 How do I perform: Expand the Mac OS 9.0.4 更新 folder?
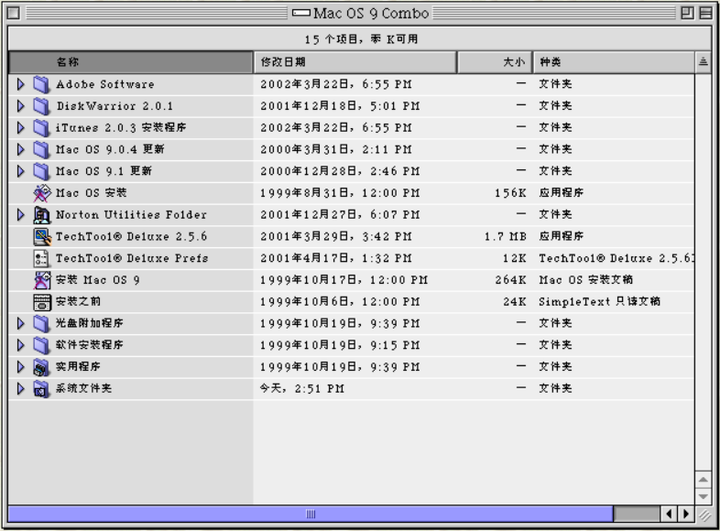click(20, 149)
